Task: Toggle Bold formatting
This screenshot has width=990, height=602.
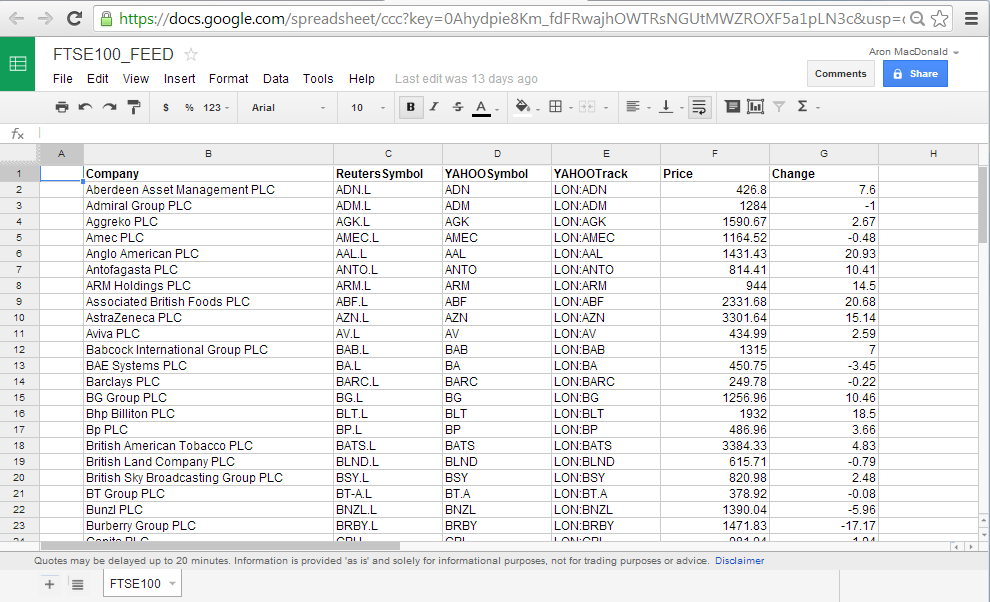Action: pyautogui.click(x=411, y=107)
